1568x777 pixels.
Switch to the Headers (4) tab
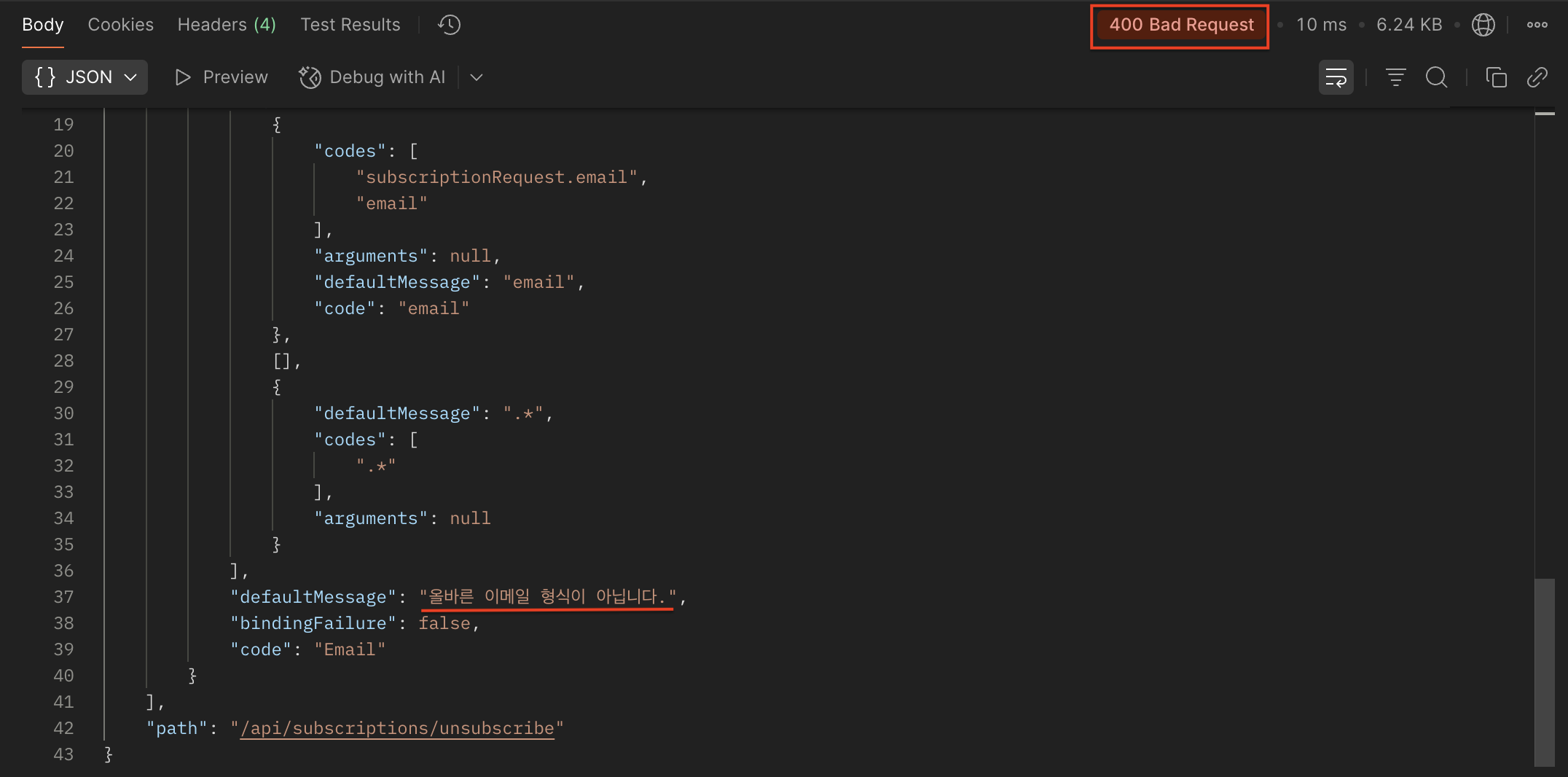pyautogui.click(x=227, y=25)
